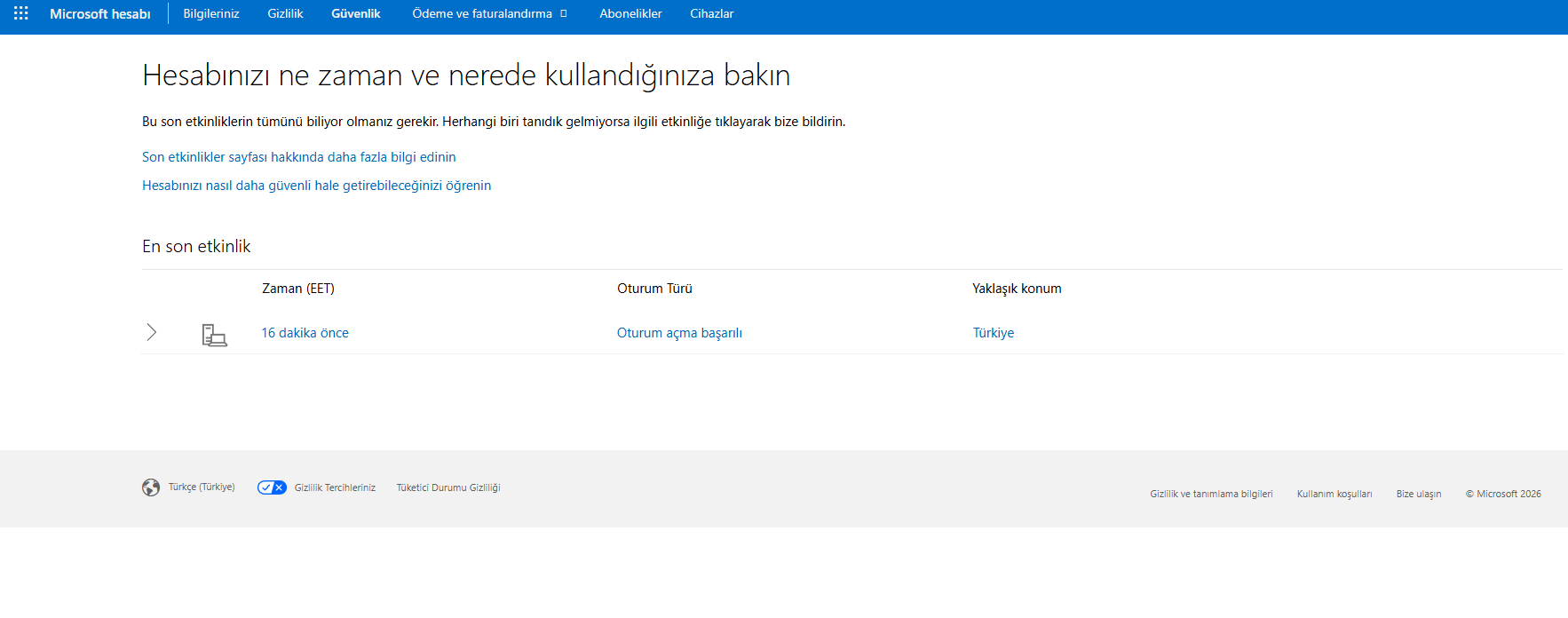Image resolution: width=1568 pixels, height=618 pixels.
Task: Open the app launcher grid icon
Action: pyautogui.click(x=21, y=13)
